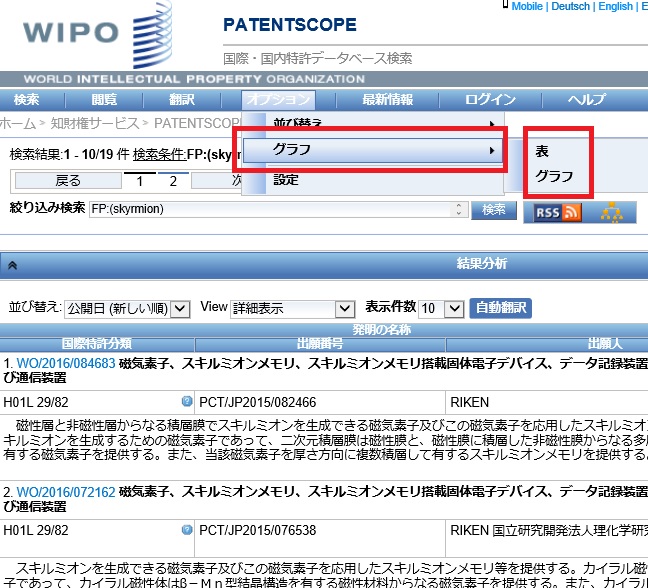This screenshot has width=648, height=588.
Task: Open the ヘルプ navigation menu
Action: (x=586, y=100)
